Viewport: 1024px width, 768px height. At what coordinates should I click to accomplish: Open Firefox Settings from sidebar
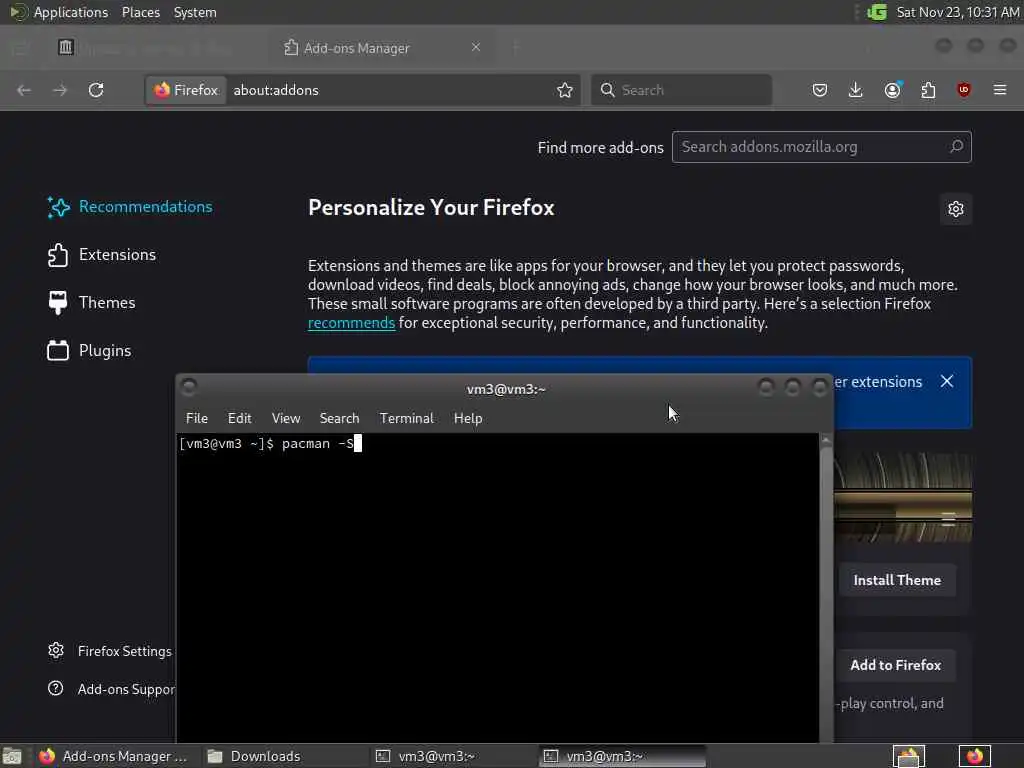(x=110, y=651)
